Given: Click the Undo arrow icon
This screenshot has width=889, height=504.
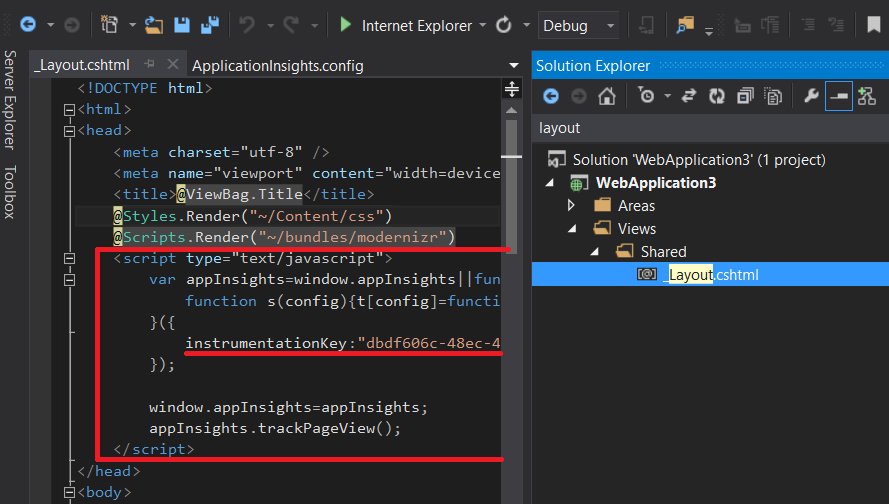Looking at the screenshot, I should coord(247,24).
